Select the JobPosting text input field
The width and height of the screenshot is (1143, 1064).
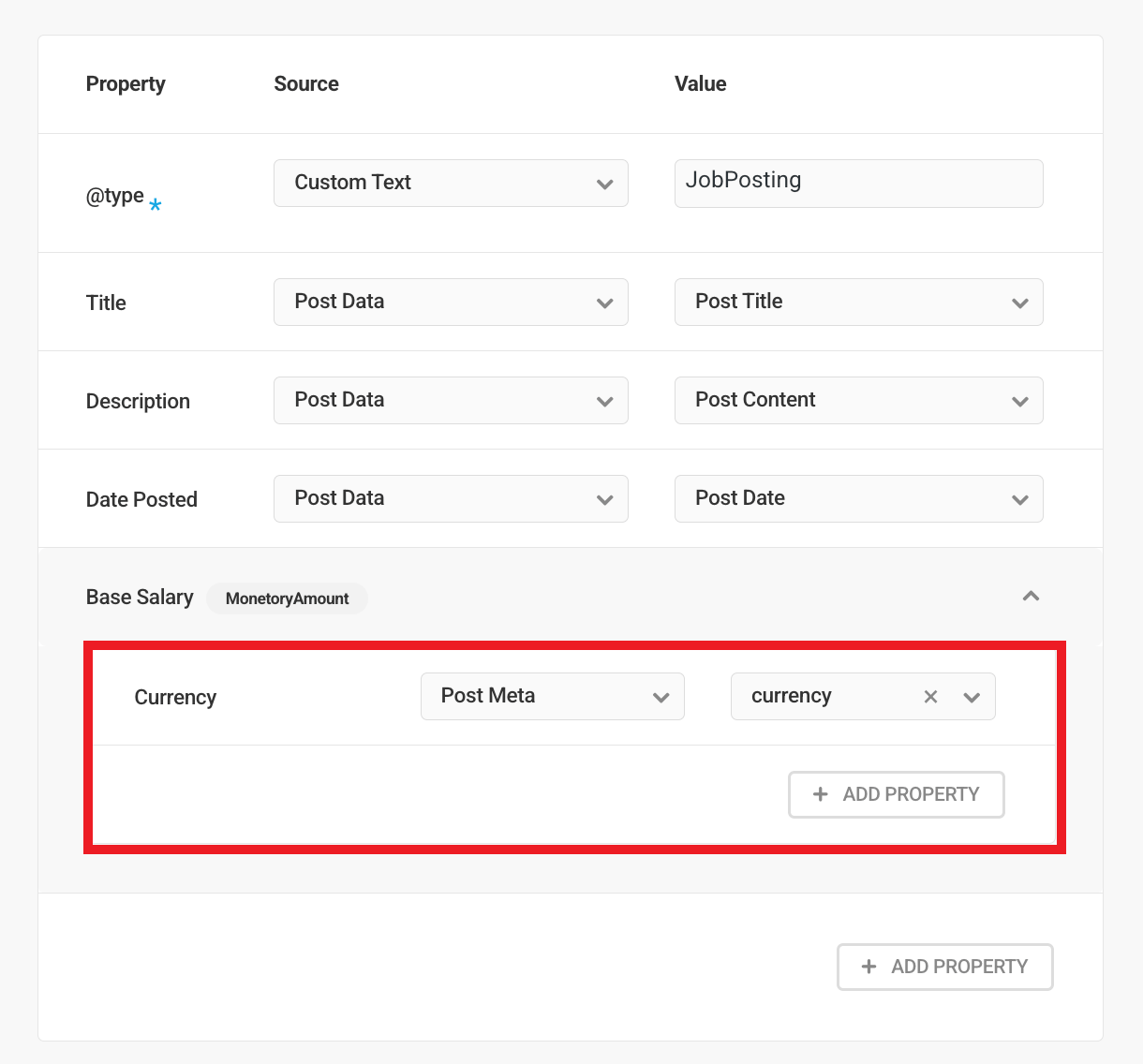[858, 183]
